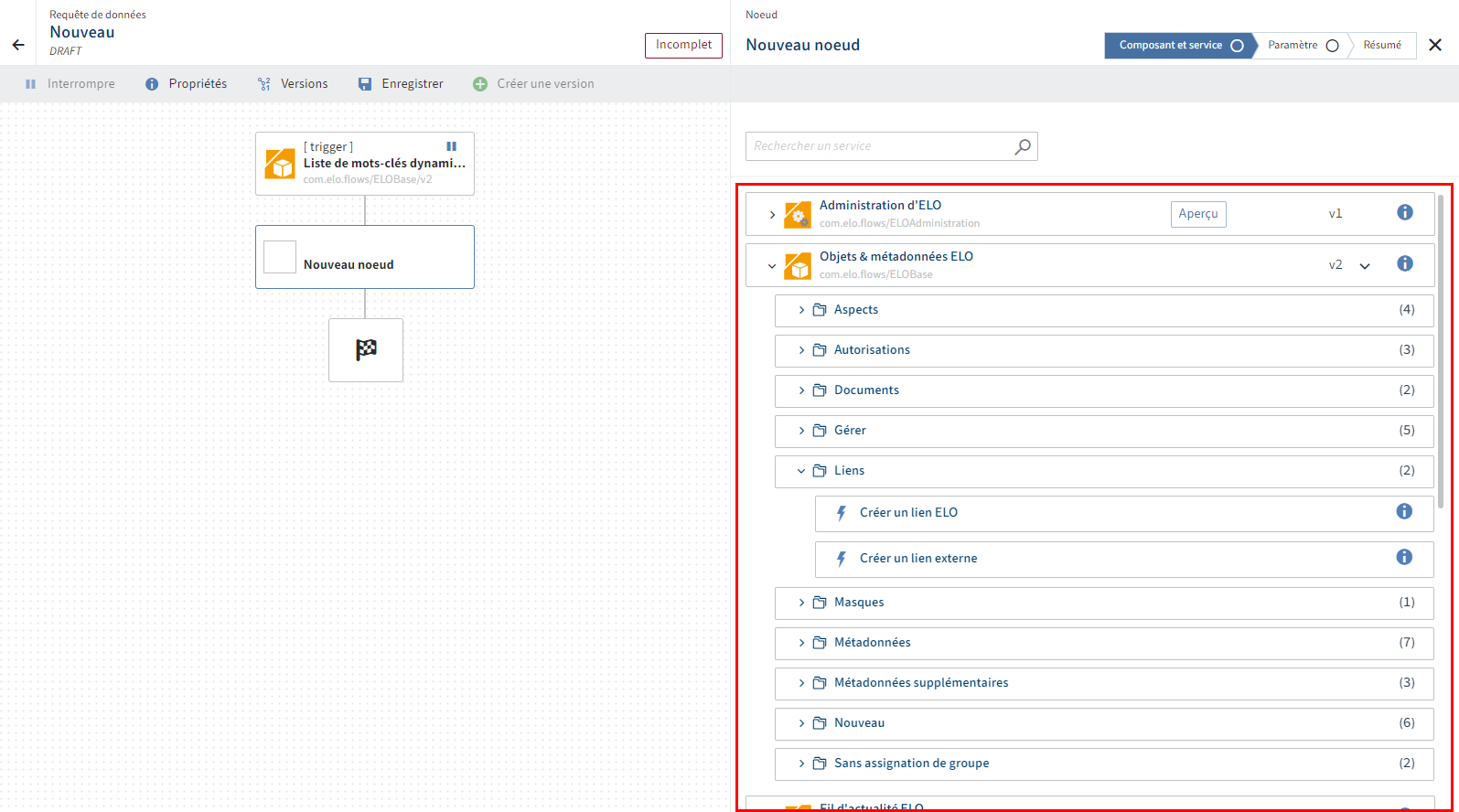Click the Administration d'ELO component icon

click(x=798, y=215)
